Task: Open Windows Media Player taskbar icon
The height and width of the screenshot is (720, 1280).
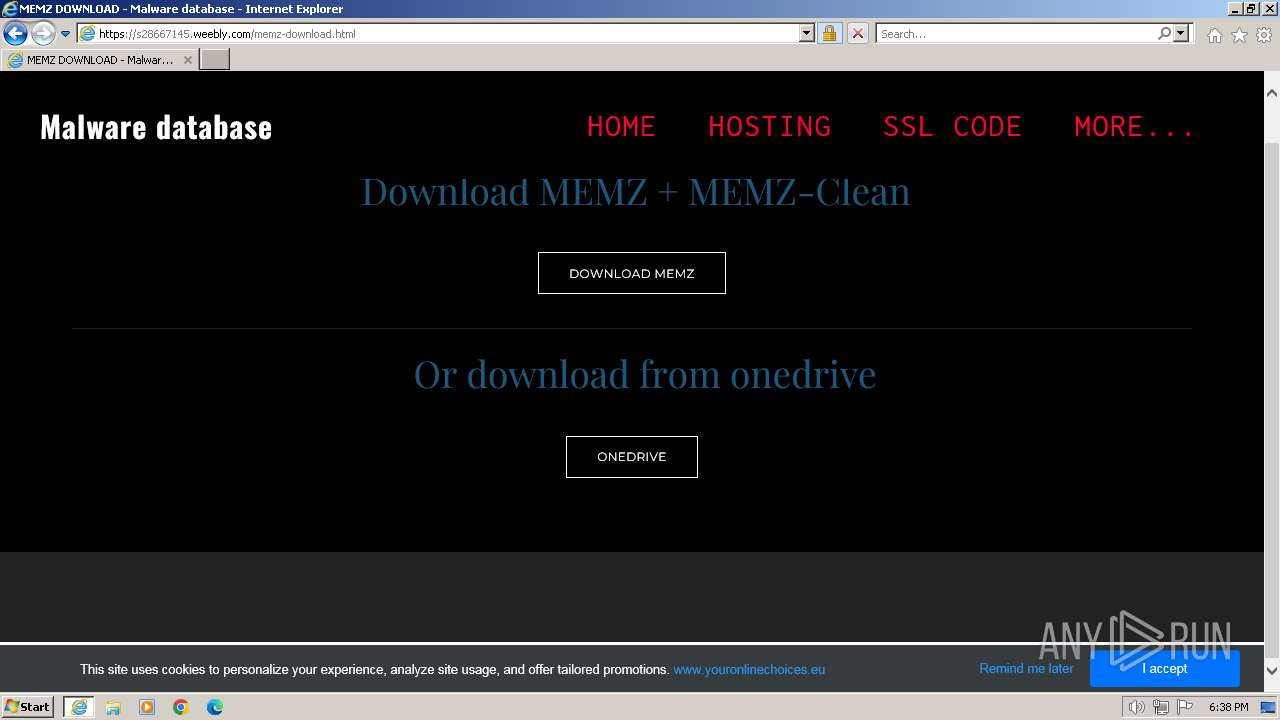Action: click(x=147, y=707)
